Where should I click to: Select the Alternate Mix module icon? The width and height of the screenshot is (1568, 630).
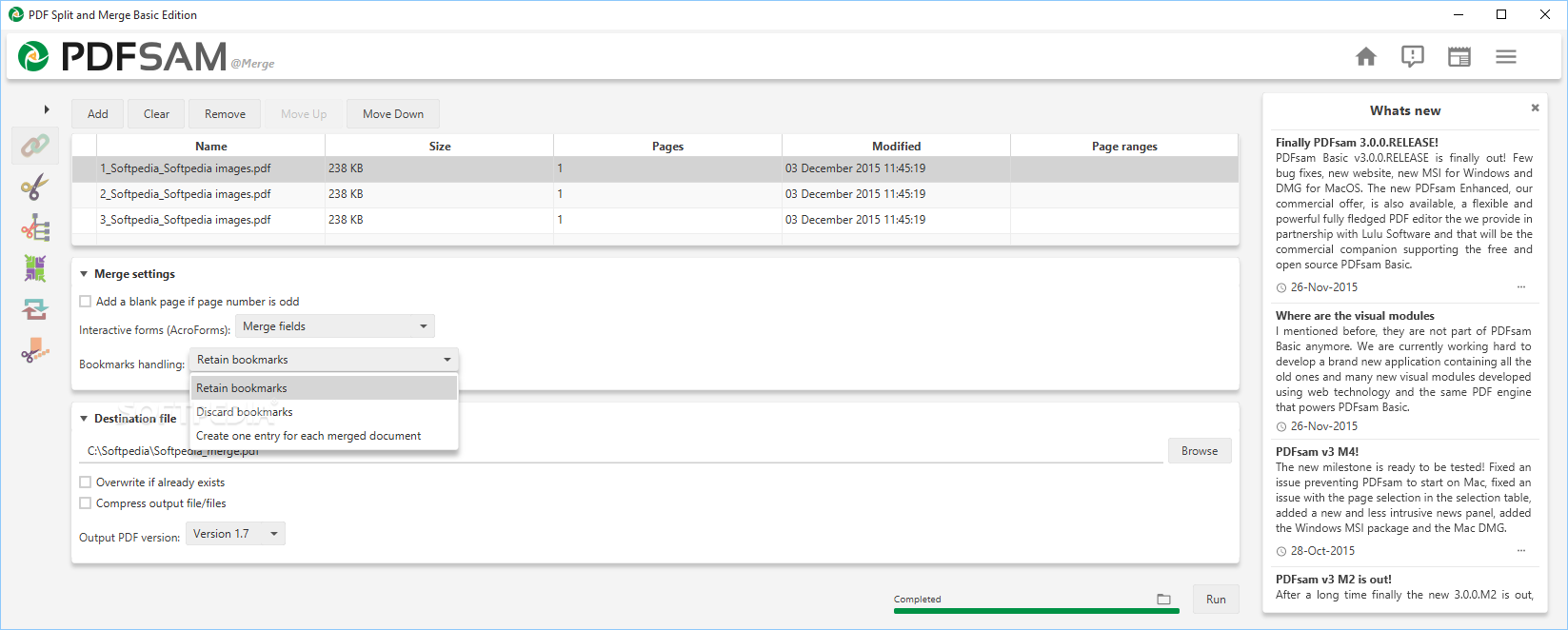point(35,268)
